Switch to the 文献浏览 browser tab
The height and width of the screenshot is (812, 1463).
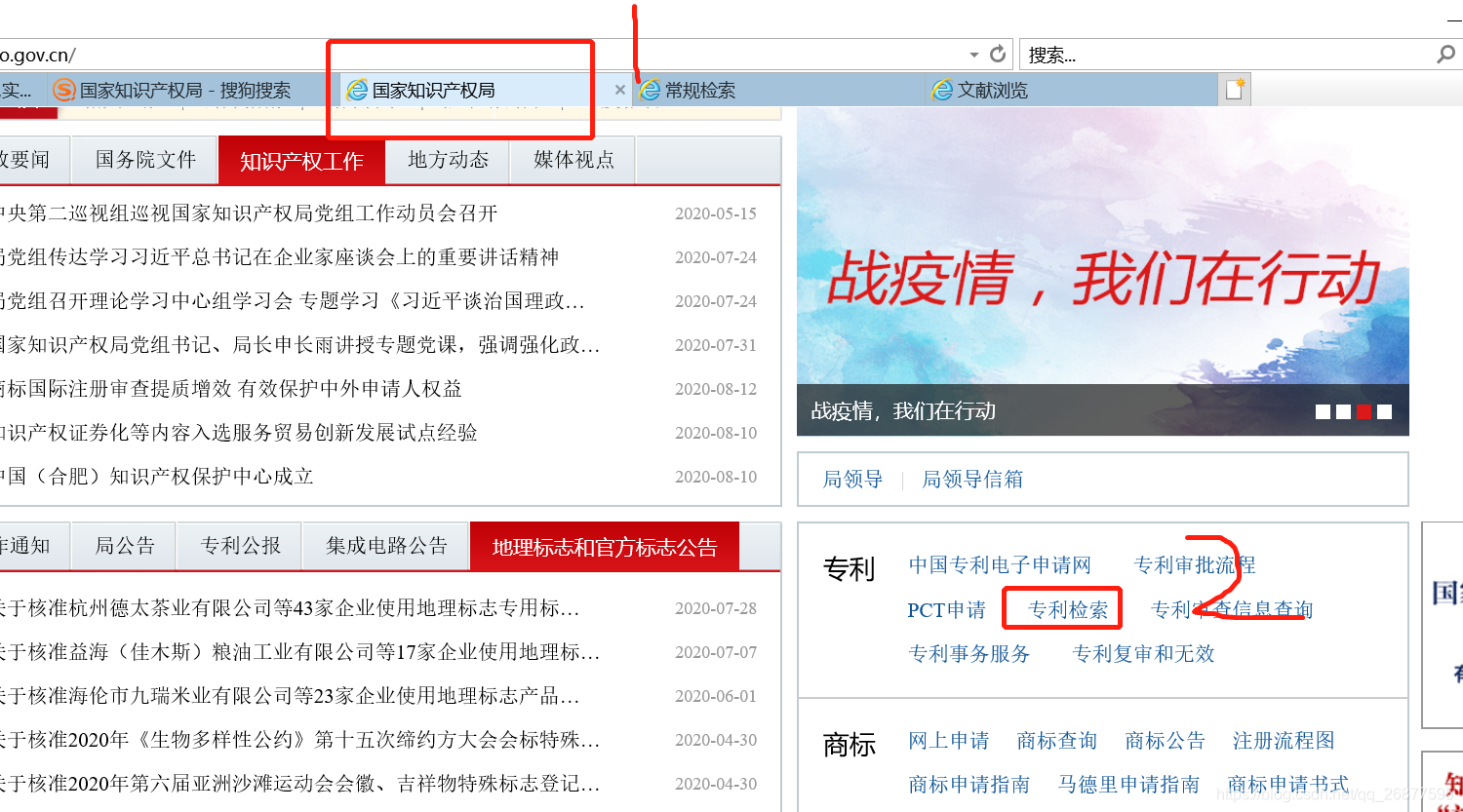tap(1073, 91)
